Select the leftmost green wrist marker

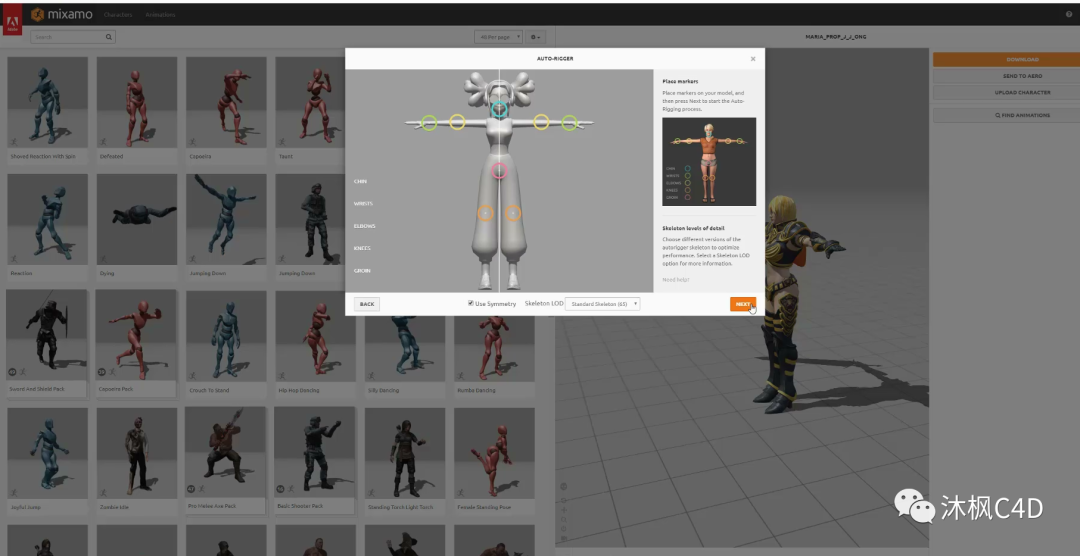(429, 123)
